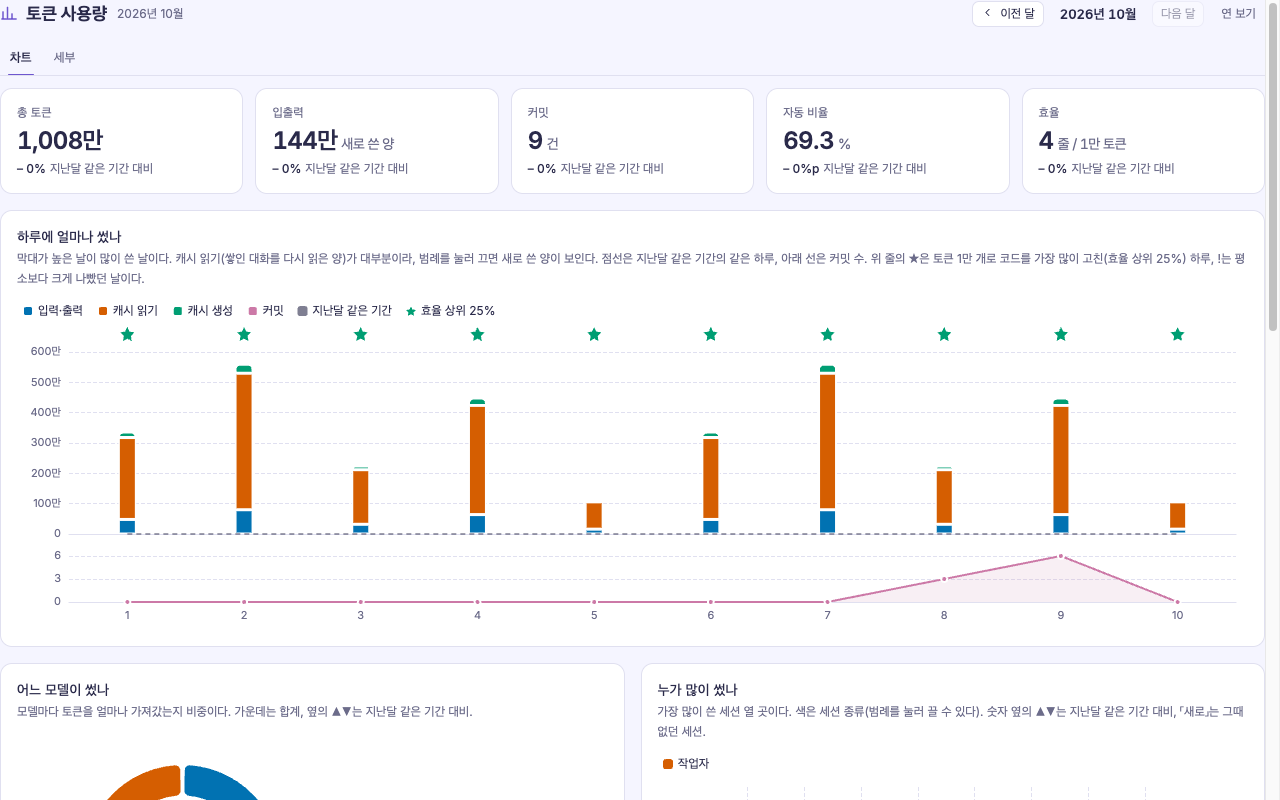Toggle the 입력·출력 legend series
The image size is (1280, 800).
click(53, 311)
